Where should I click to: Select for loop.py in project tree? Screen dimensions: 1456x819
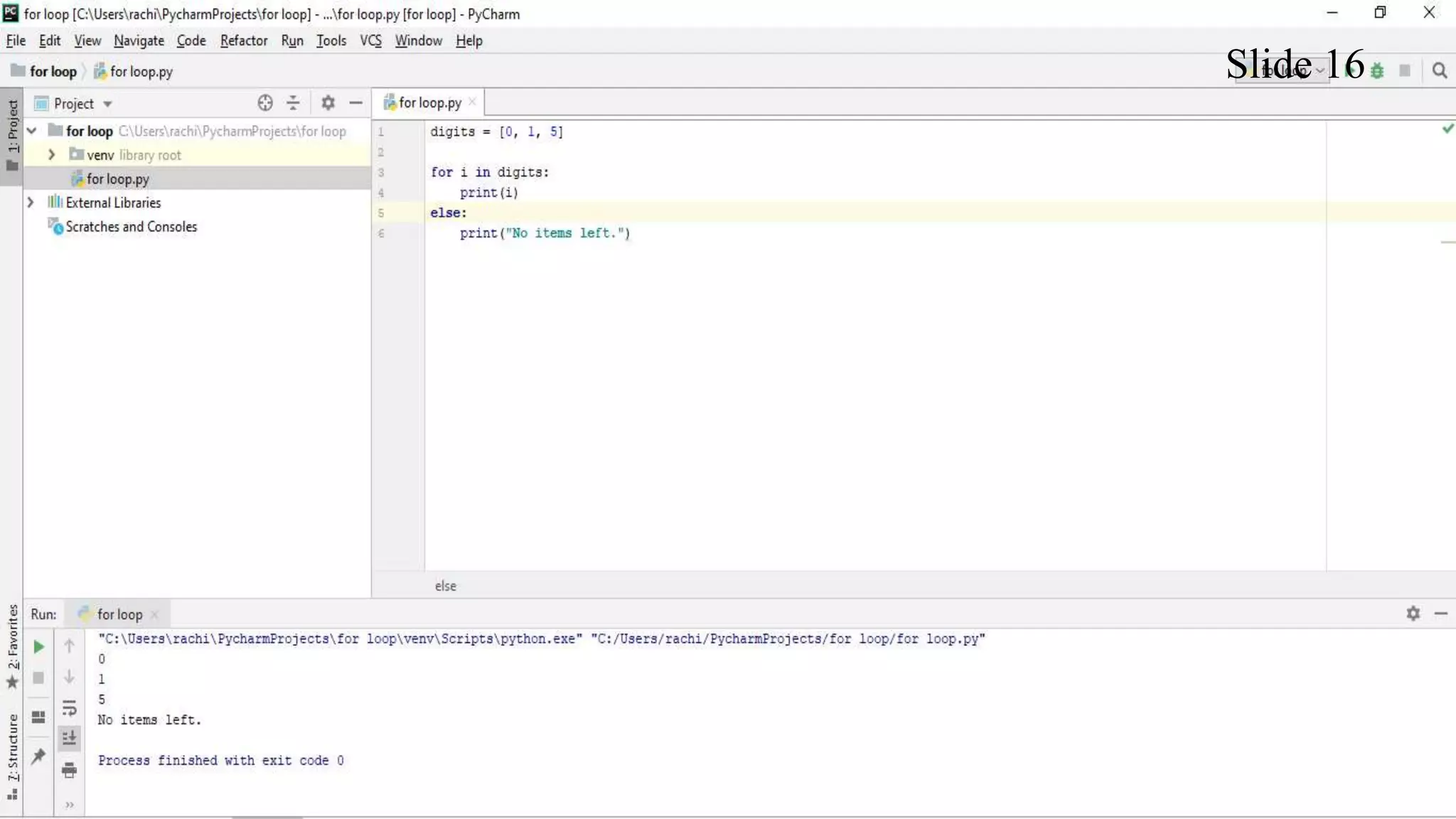tap(197, 178)
